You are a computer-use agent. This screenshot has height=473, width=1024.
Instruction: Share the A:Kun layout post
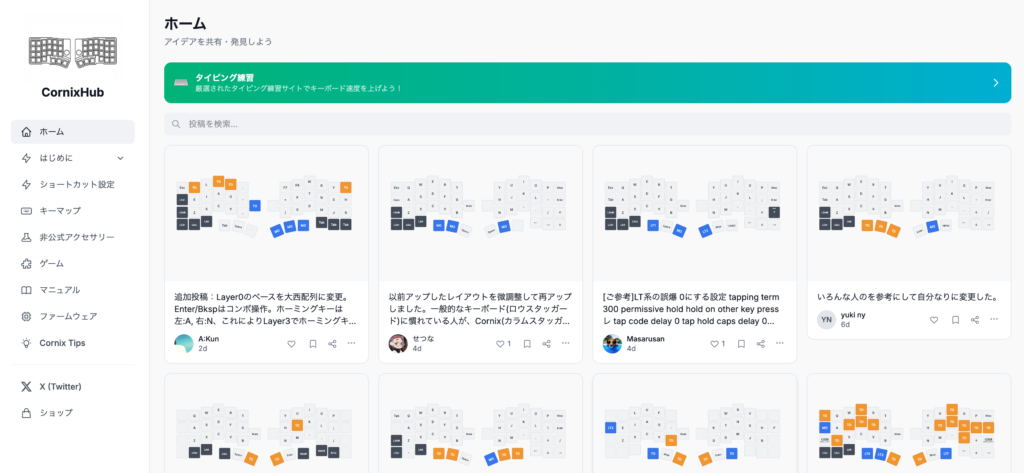(x=332, y=343)
